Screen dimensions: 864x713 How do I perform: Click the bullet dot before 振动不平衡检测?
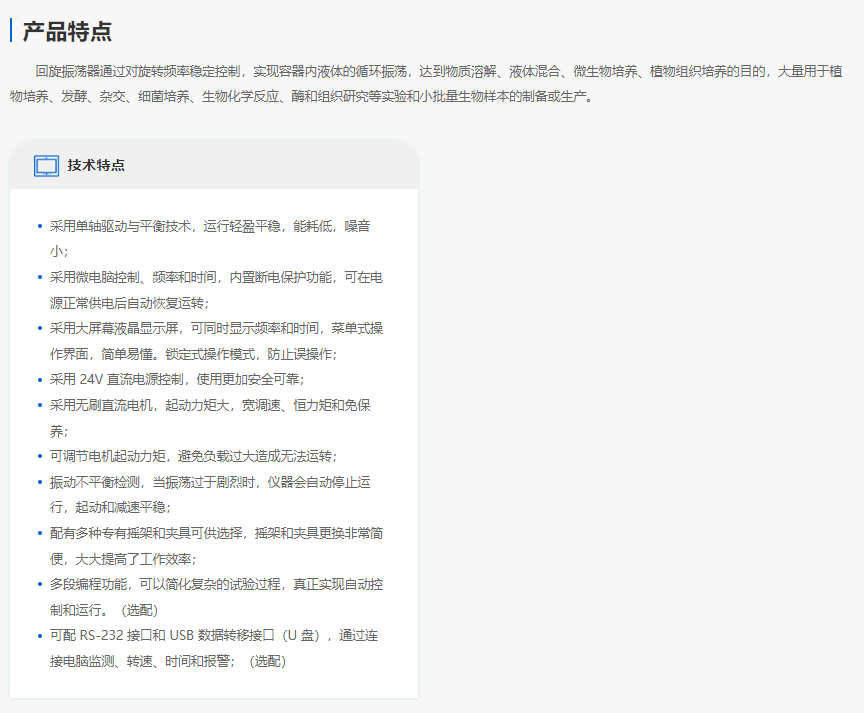click(x=40, y=482)
